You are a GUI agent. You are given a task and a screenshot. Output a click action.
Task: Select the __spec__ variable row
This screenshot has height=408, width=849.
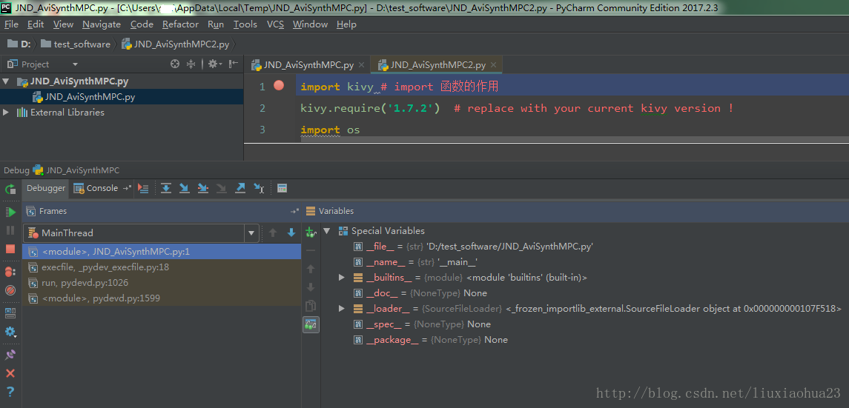point(422,325)
